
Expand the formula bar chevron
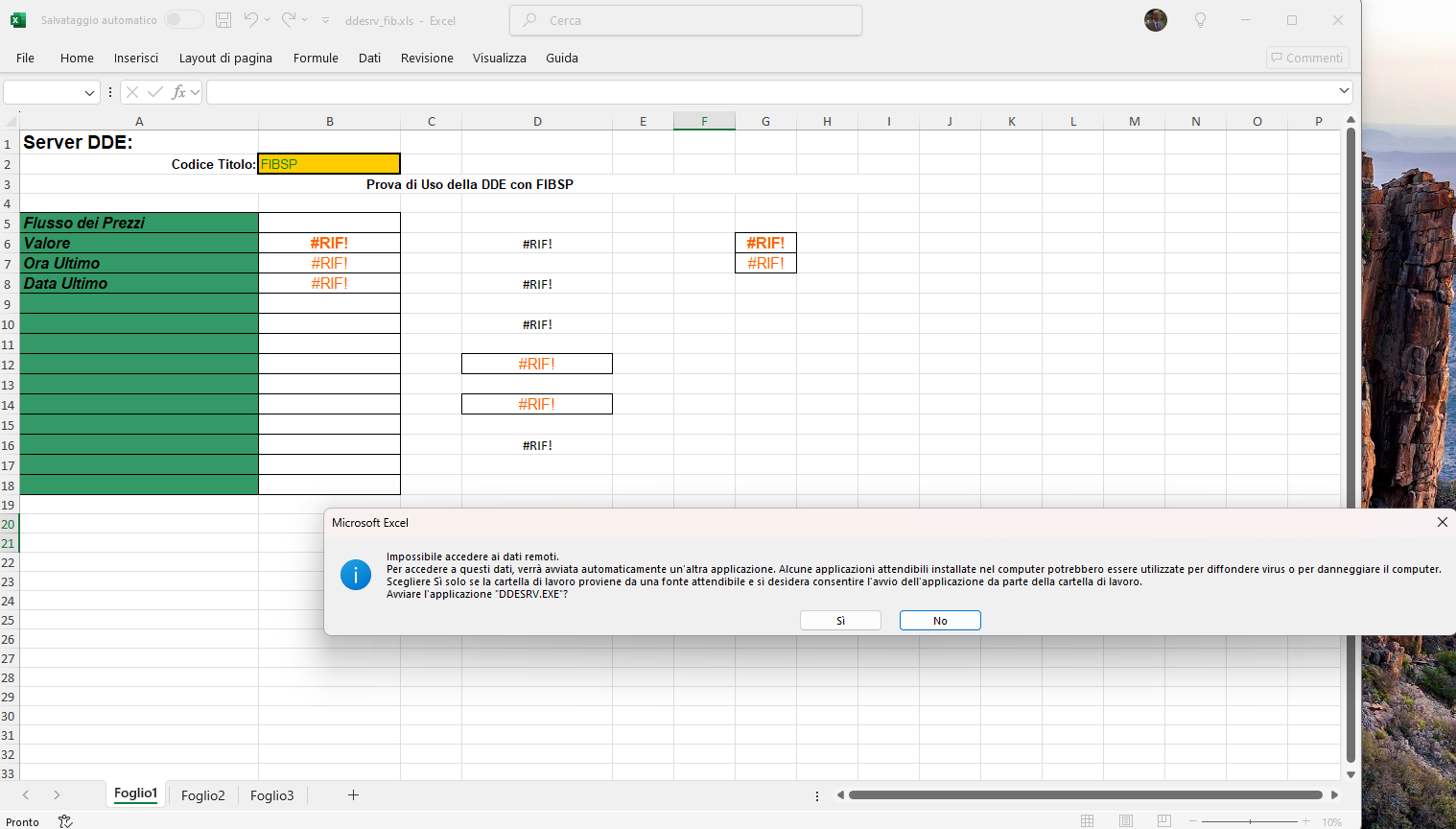[x=1344, y=91]
